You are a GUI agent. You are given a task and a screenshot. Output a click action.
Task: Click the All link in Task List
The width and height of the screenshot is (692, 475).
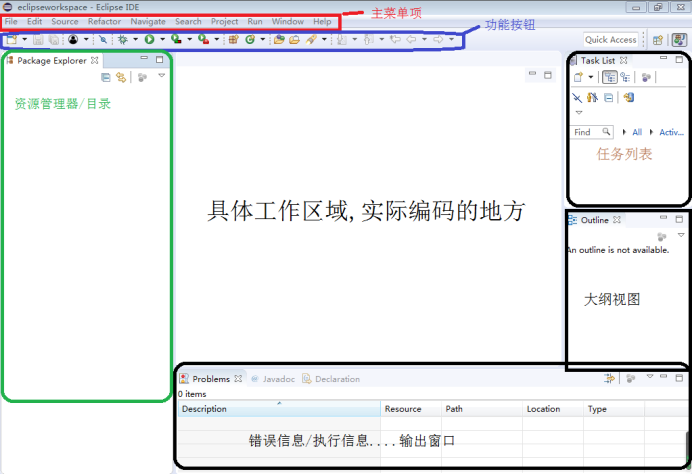pyautogui.click(x=637, y=132)
